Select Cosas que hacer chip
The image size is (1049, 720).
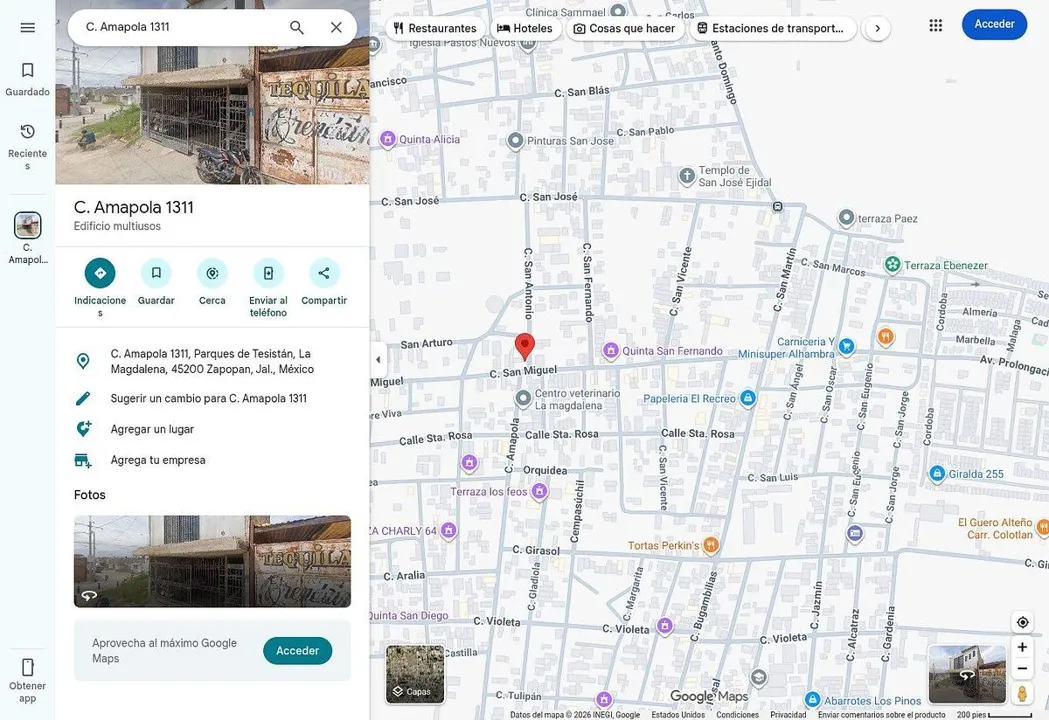(x=625, y=28)
